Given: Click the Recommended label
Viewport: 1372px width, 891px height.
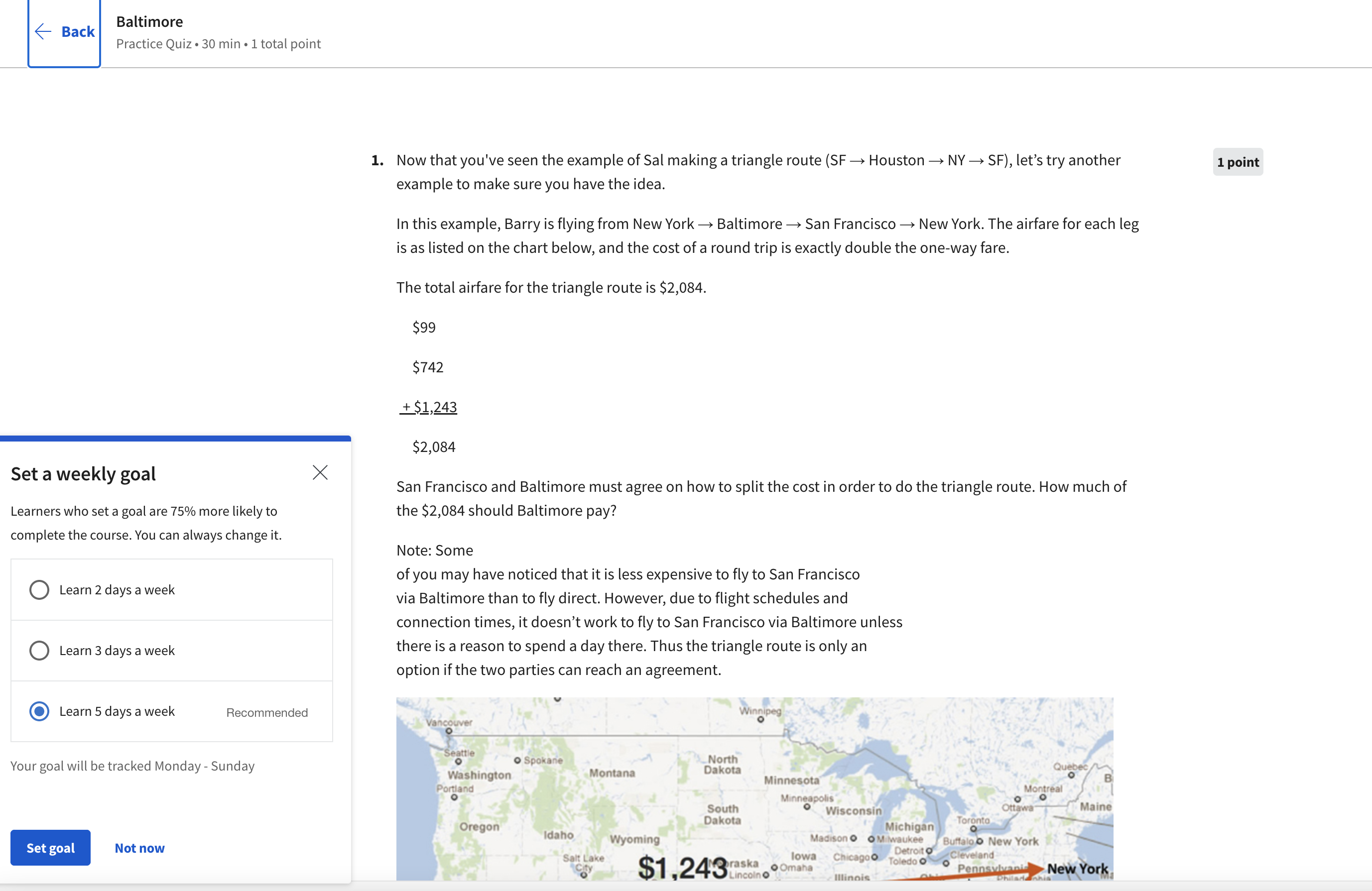Looking at the screenshot, I should click(x=267, y=712).
